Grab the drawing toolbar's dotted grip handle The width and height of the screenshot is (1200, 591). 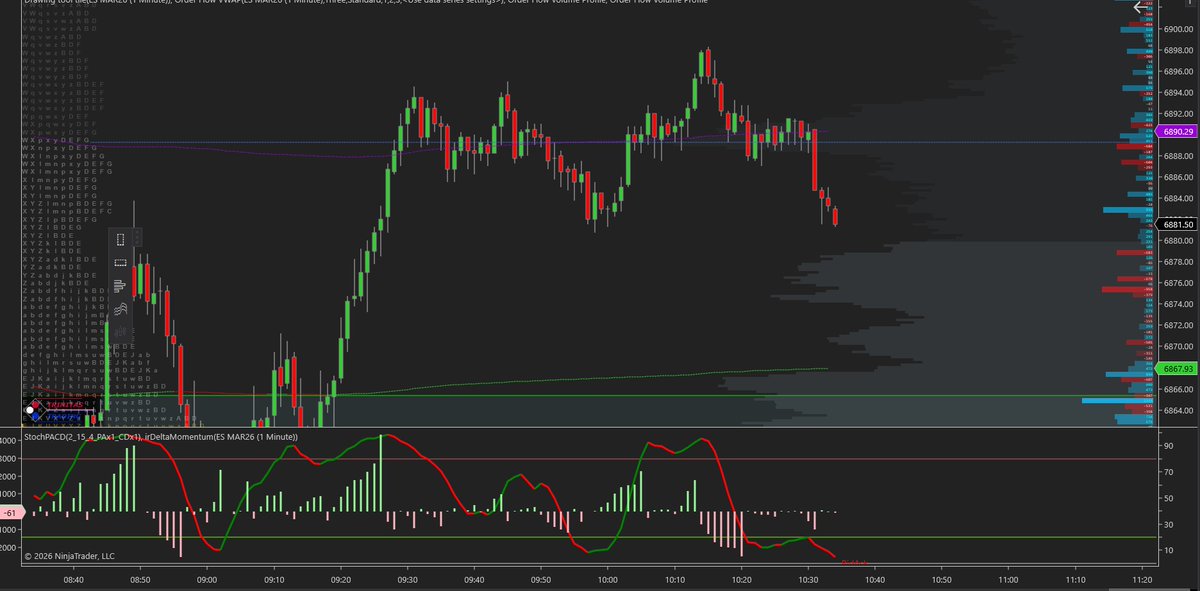[138, 238]
